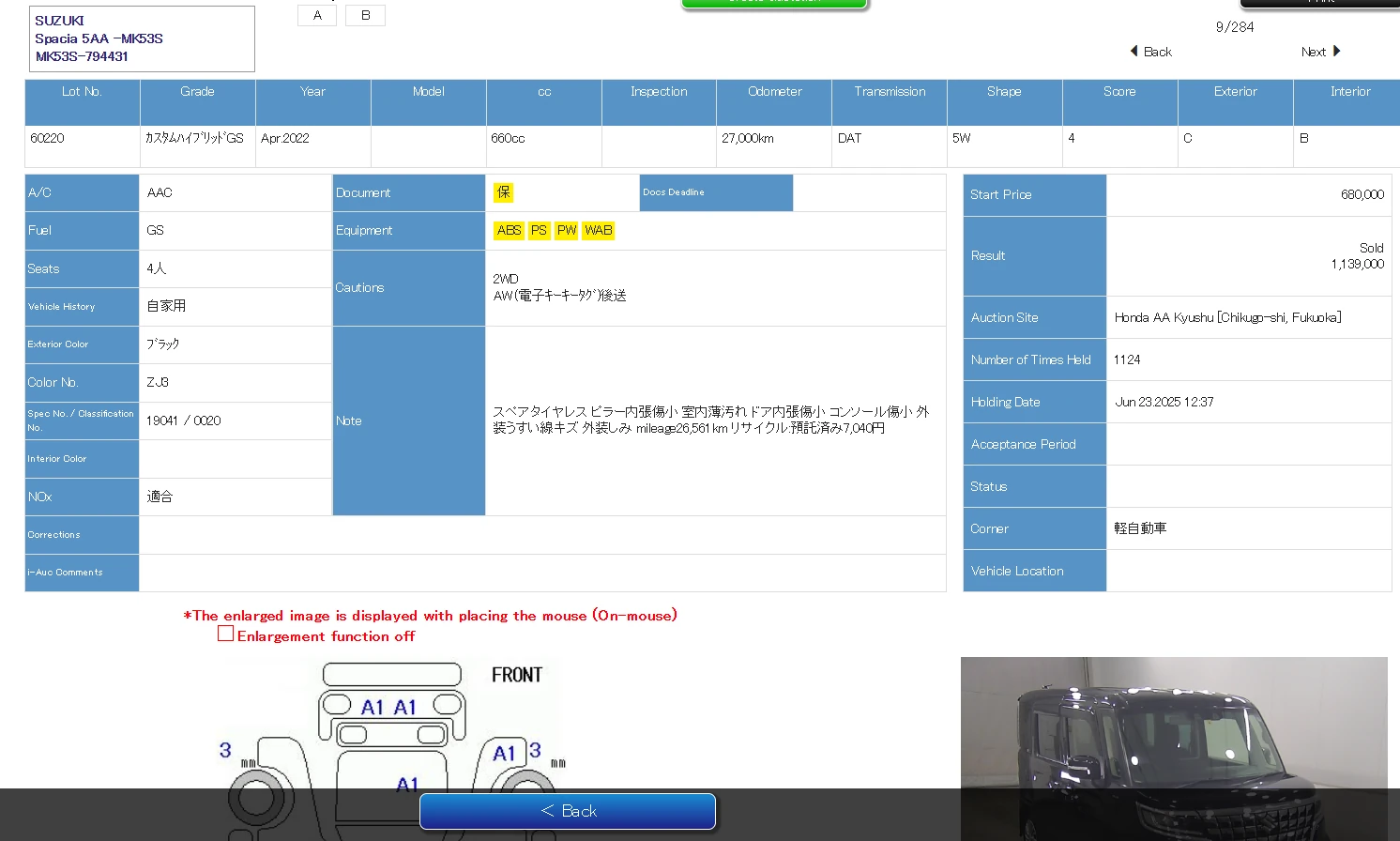This screenshot has height=841, width=1400.
Task: Click the Score column header
Action: (1119, 92)
